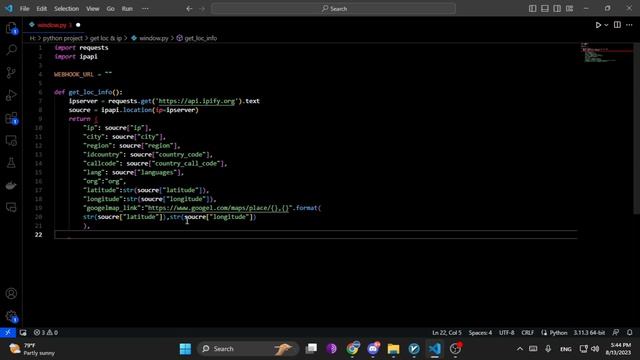Toggle bottom panel layout
The width and height of the screenshot is (640, 360).
point(545,9)
